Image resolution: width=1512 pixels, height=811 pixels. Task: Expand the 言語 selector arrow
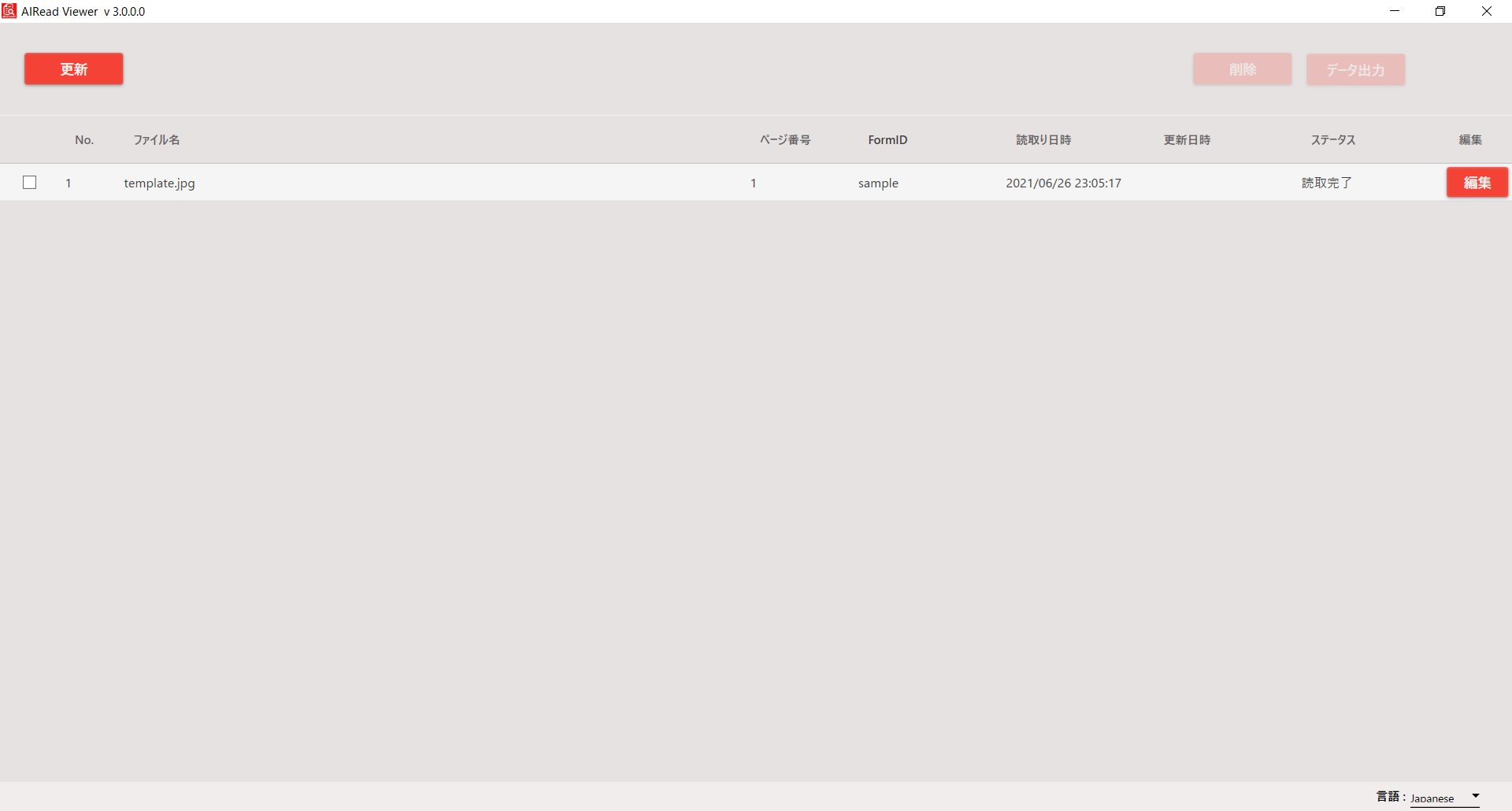[1475, 795]
